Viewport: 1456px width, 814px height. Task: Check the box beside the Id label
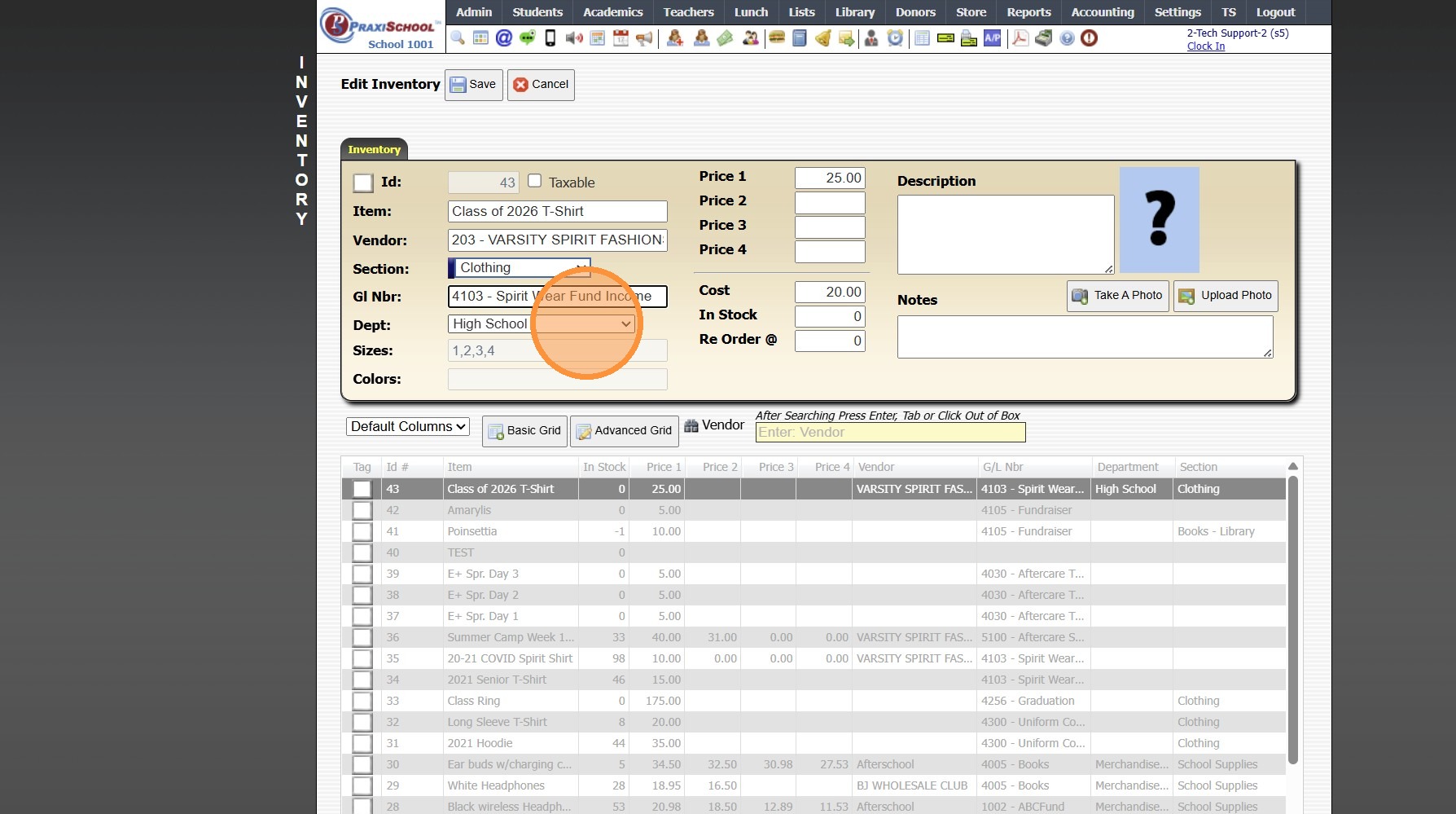point(363,183)
